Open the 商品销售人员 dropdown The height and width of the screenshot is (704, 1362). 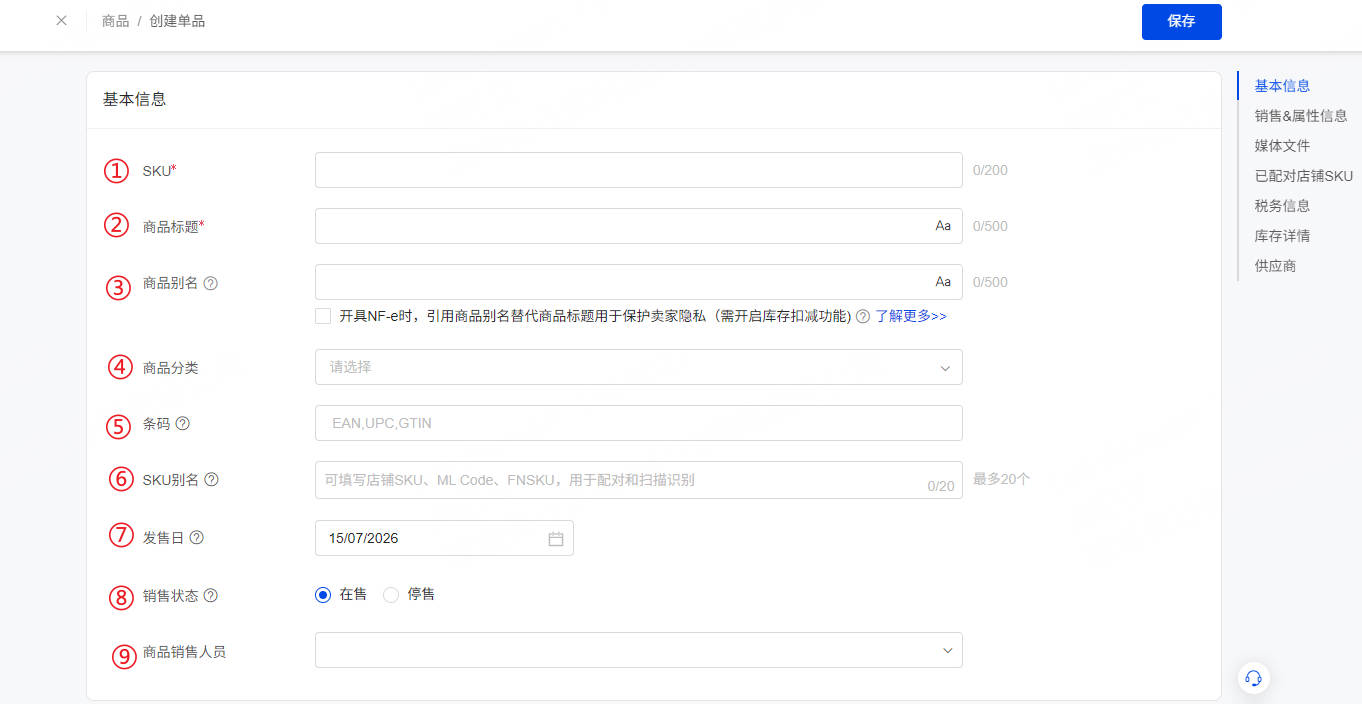click(x=639, y=650)
